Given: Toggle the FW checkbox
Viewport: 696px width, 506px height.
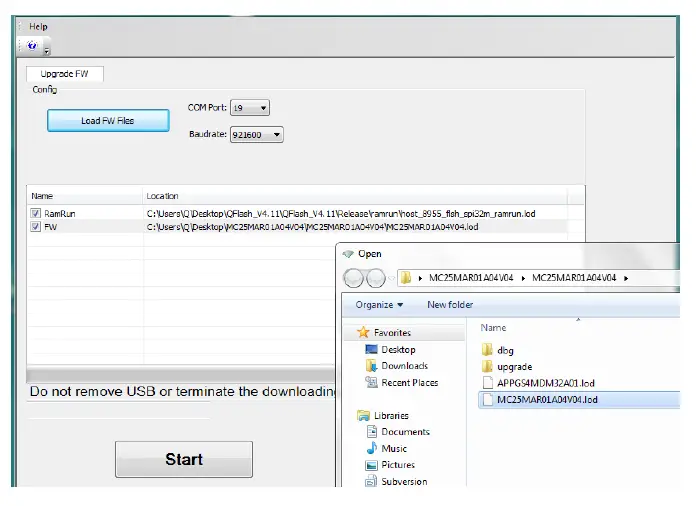Looking at the screenshot, I should pyautogui.click(x=36, y=227).
